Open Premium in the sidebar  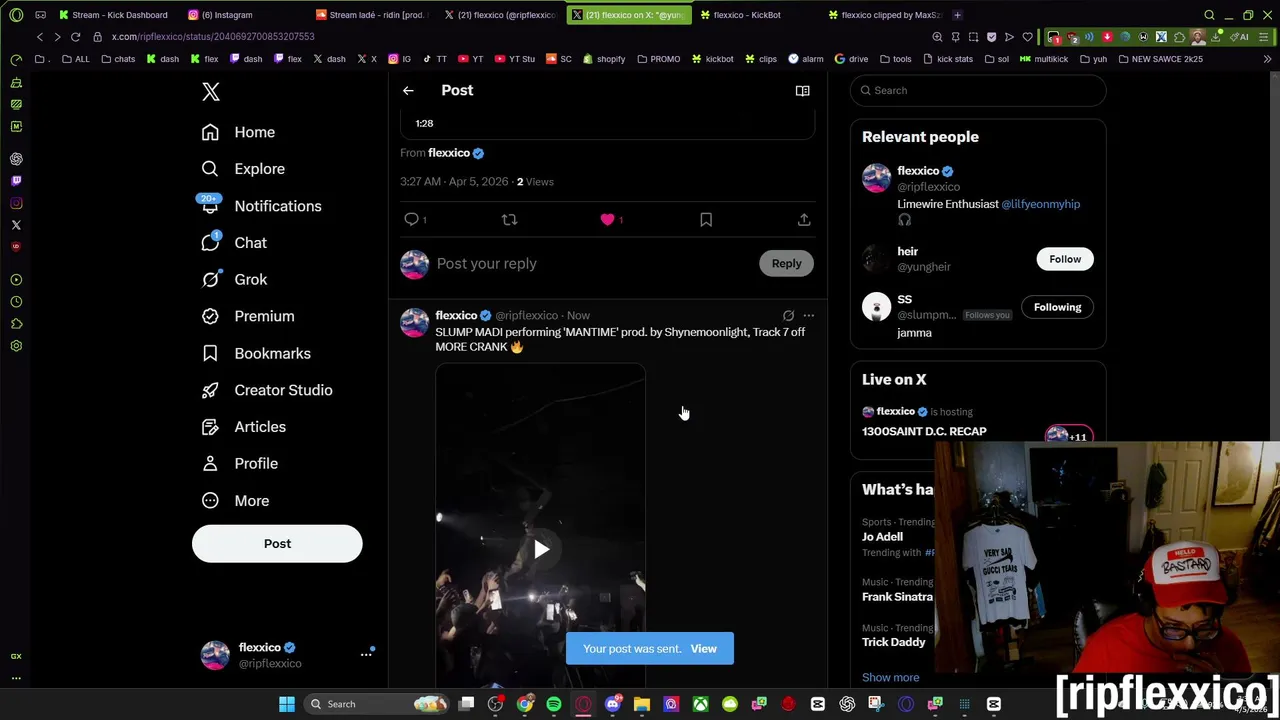tap(247, 316)
